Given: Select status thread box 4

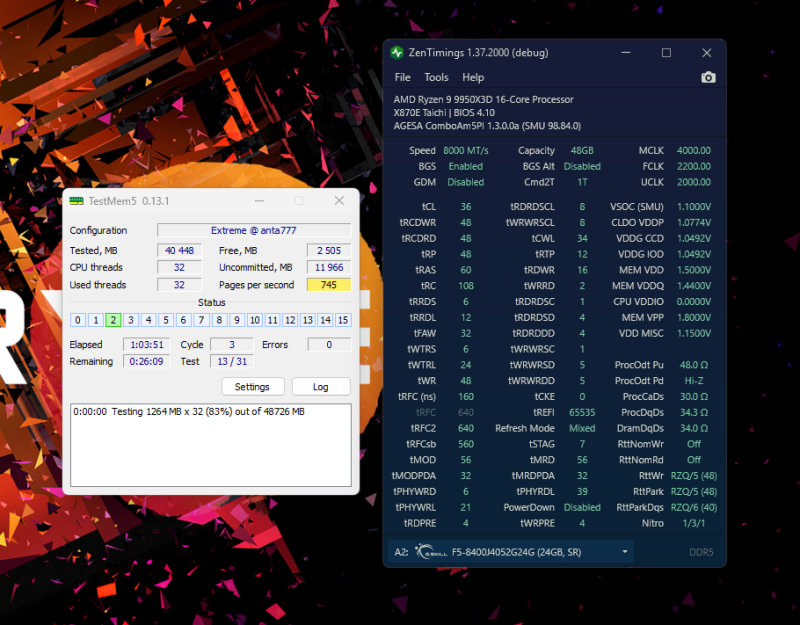Looking at the screenshot, I should (148, 320).
